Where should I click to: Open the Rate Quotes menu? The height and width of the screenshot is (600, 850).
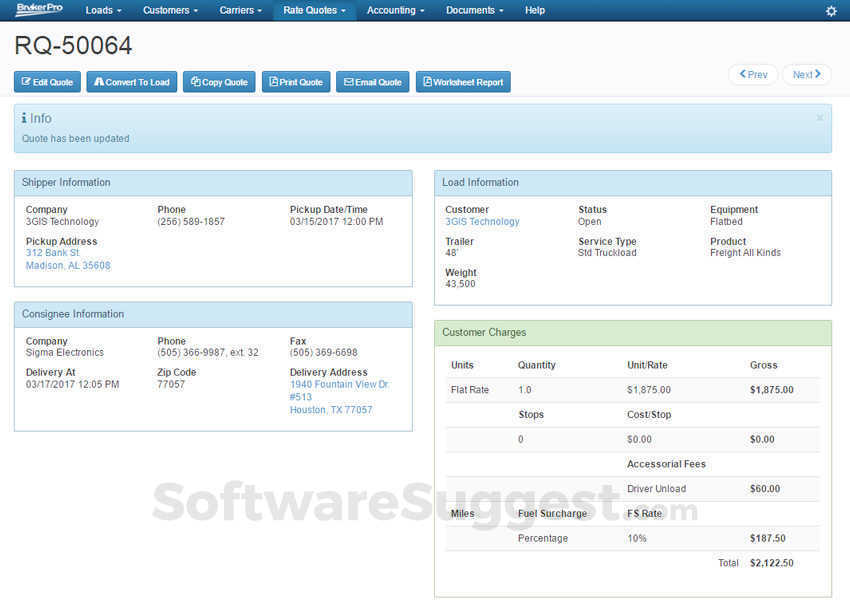[x=314, y=10]
